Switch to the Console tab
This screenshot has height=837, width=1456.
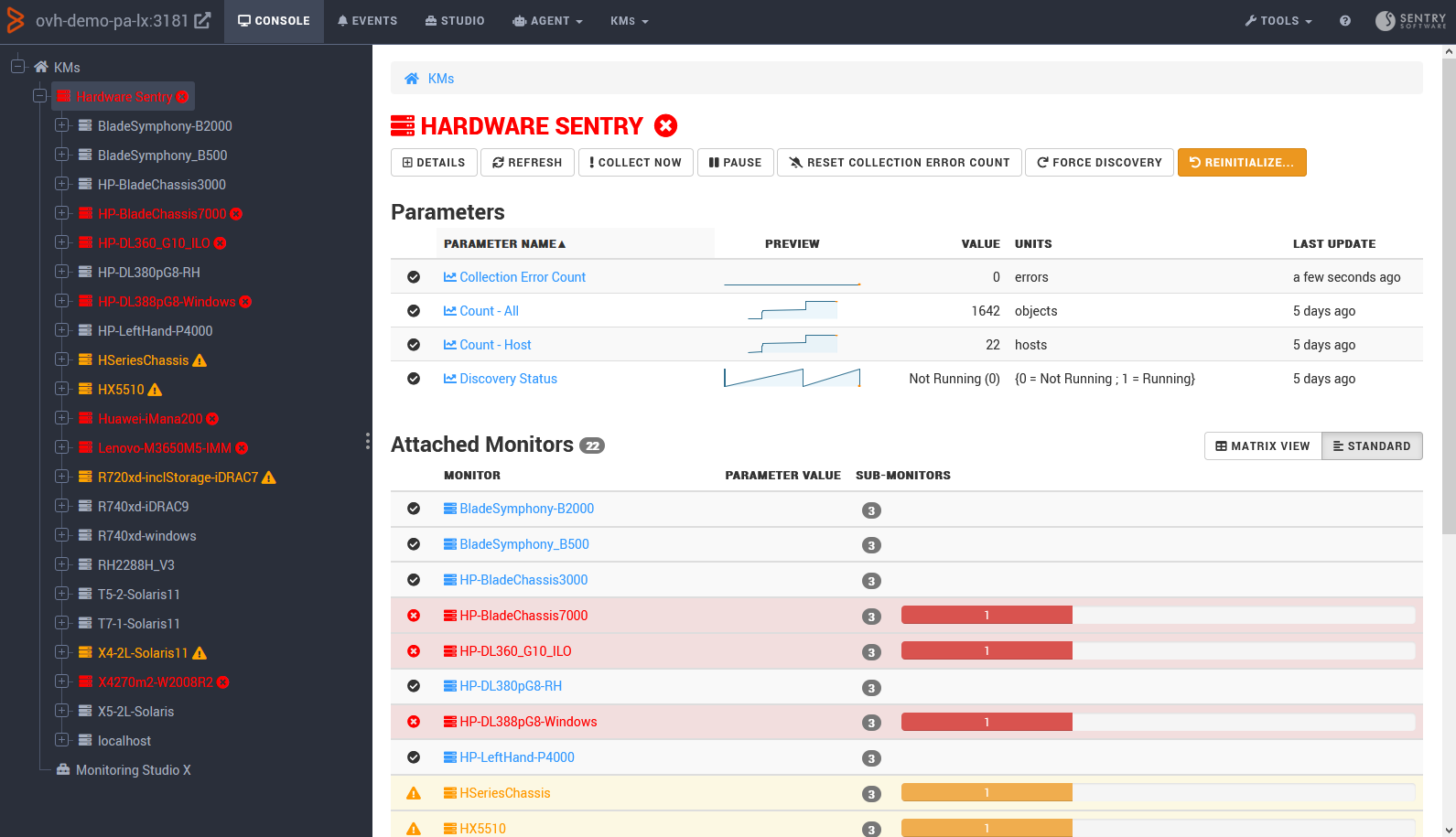click(x=274, y=21)
